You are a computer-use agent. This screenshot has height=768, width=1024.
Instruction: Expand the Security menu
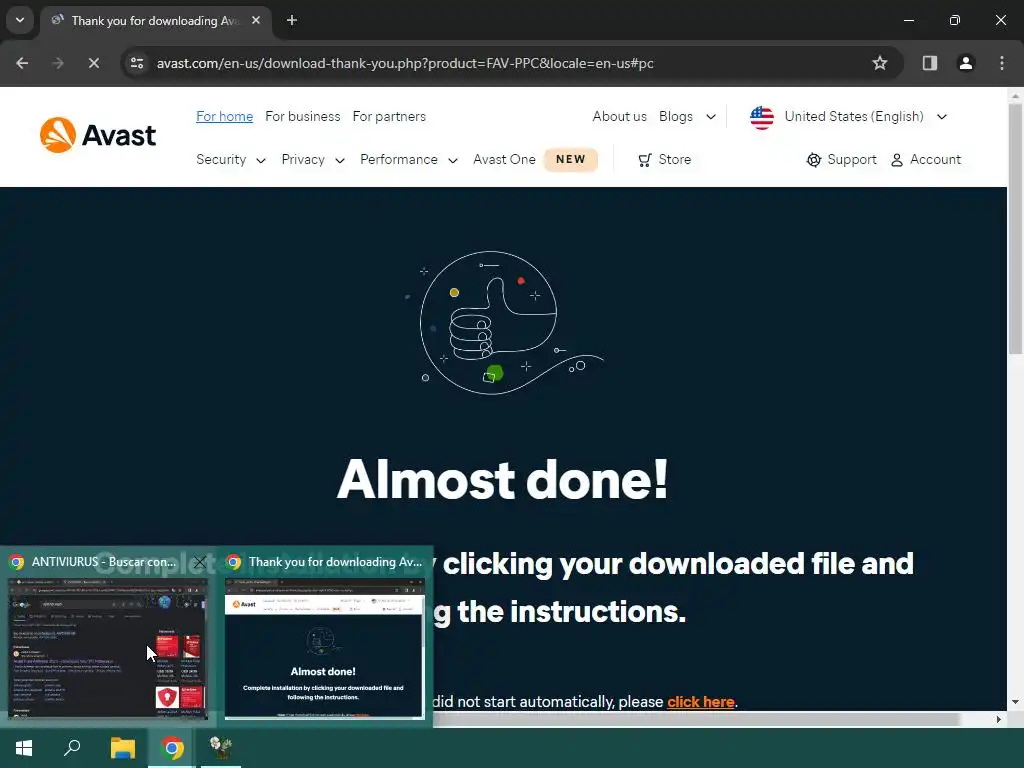(x=231, y=159)
